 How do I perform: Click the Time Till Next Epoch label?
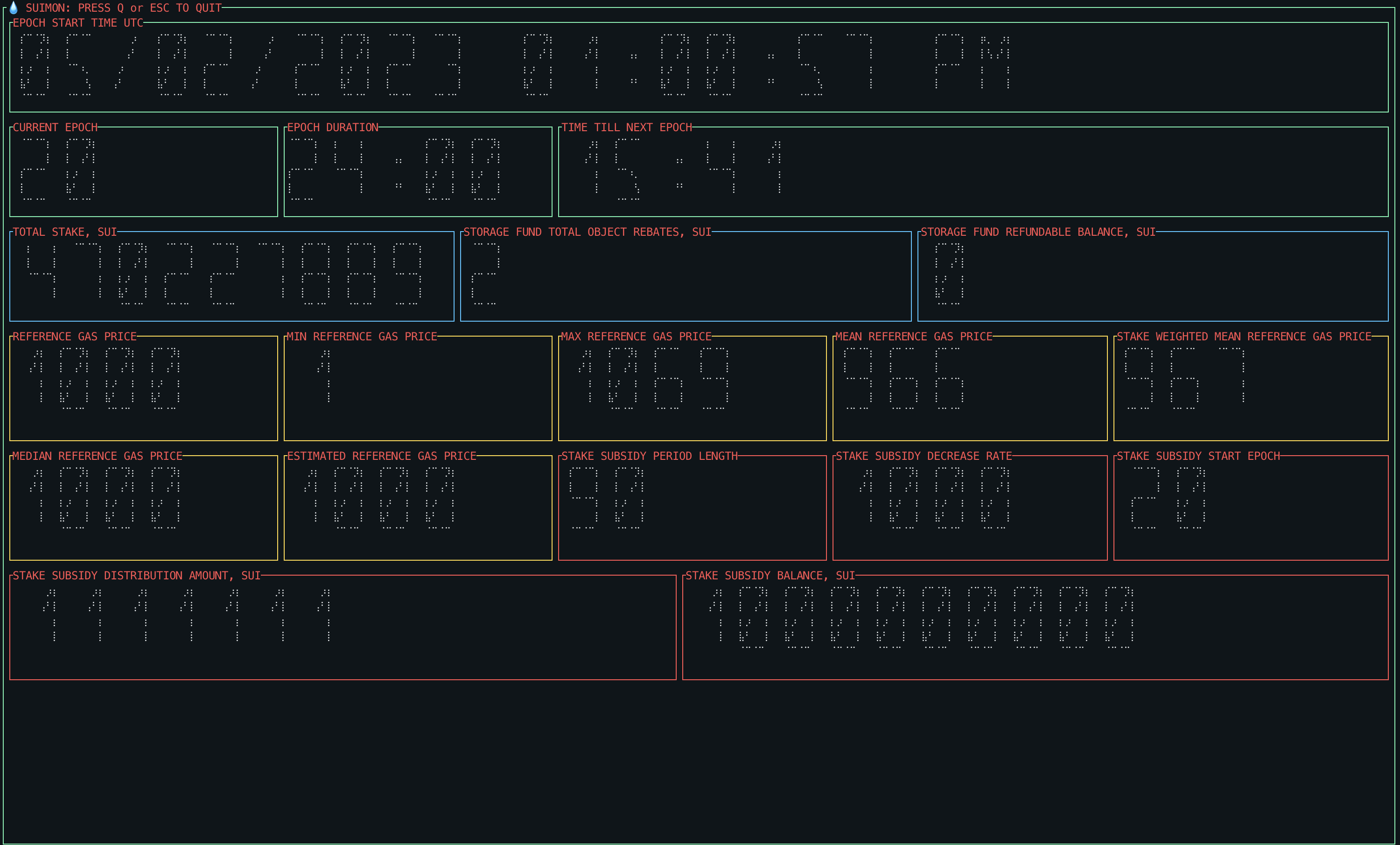(x=626, y=127)
